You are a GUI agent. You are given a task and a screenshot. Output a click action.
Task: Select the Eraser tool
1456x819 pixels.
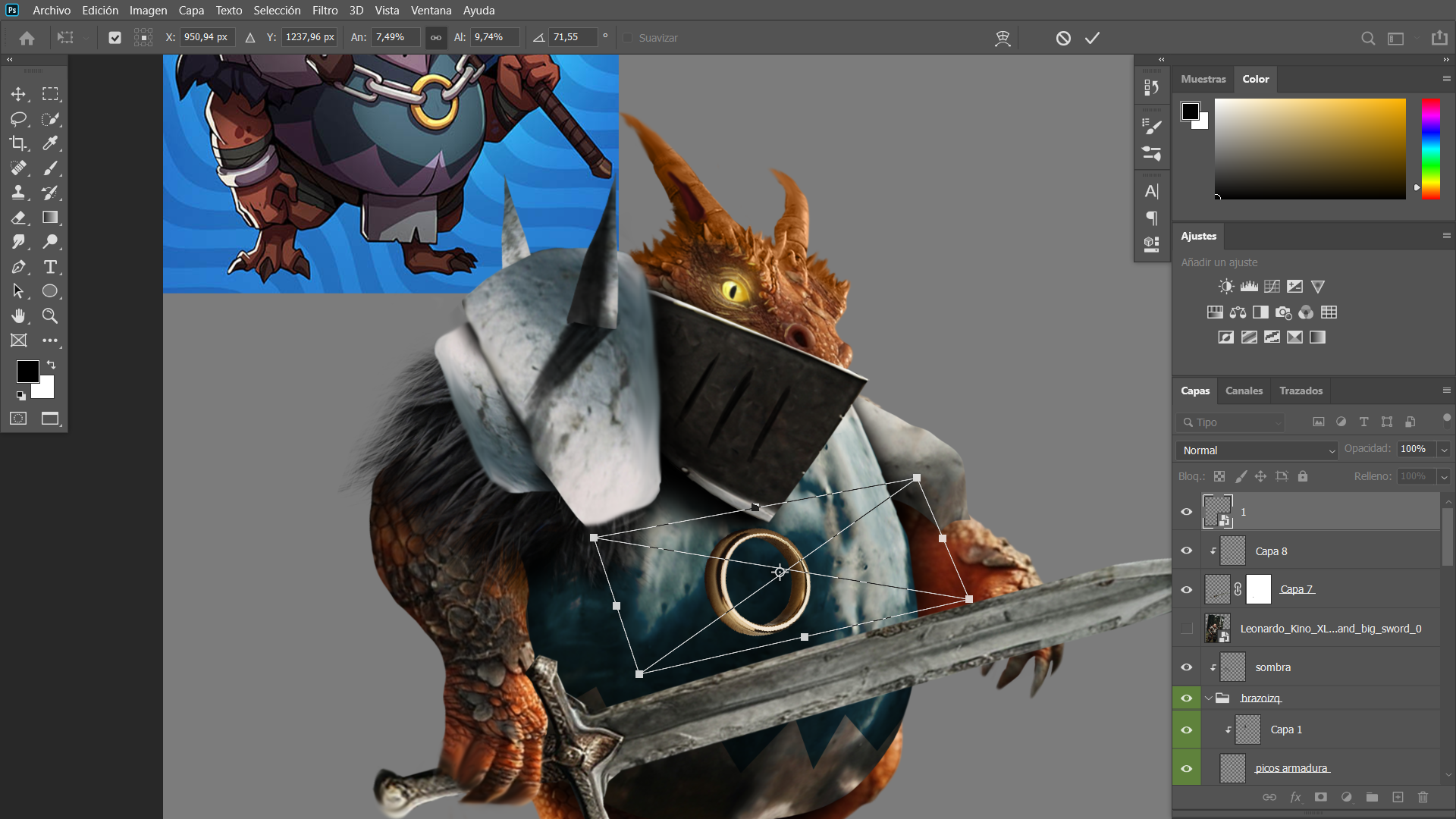[x=18, y=218]
